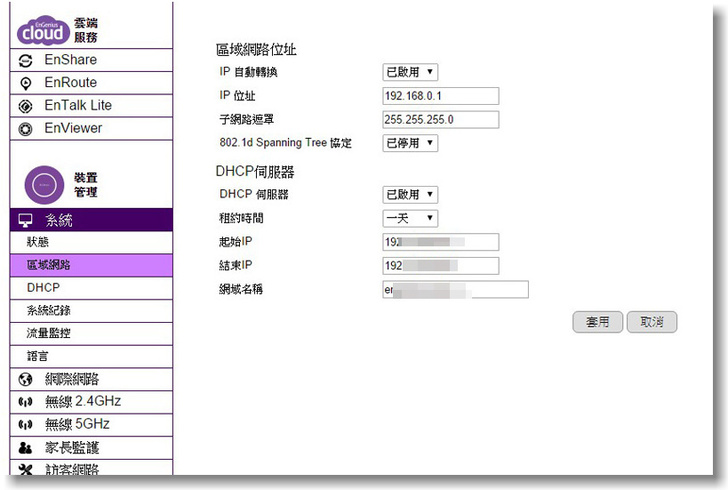Click the monitor icon beside 系統
Image resolution: width=728 pixels, height=490 pixels.
[26, 220]
